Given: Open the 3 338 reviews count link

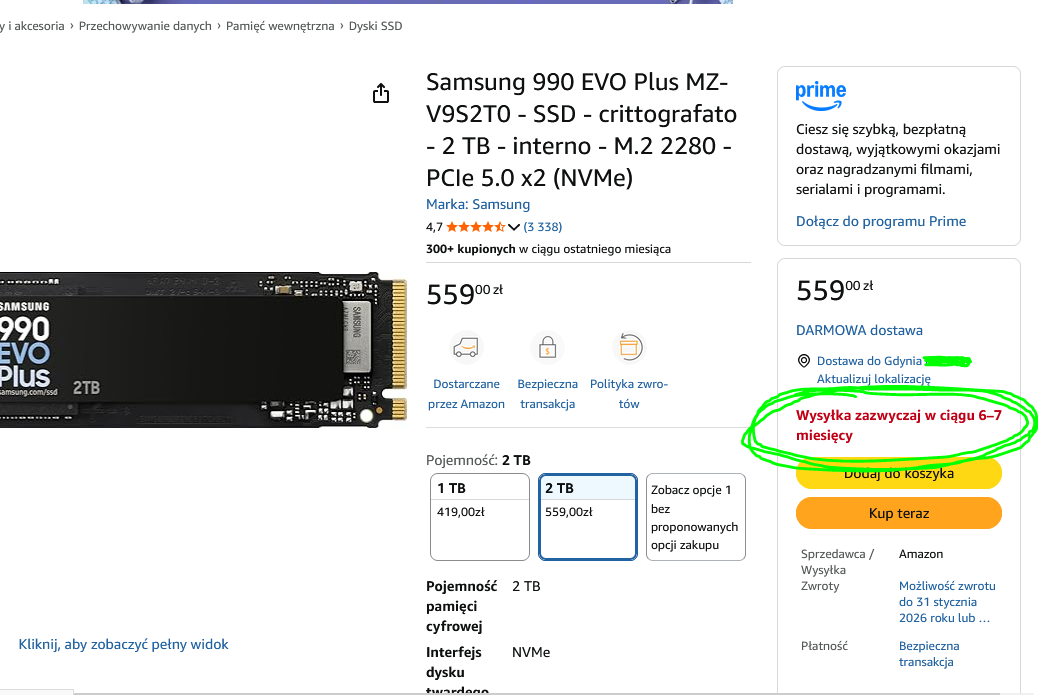Looking at the screenshot, I should pyautogui.click(x=543, y=227).
